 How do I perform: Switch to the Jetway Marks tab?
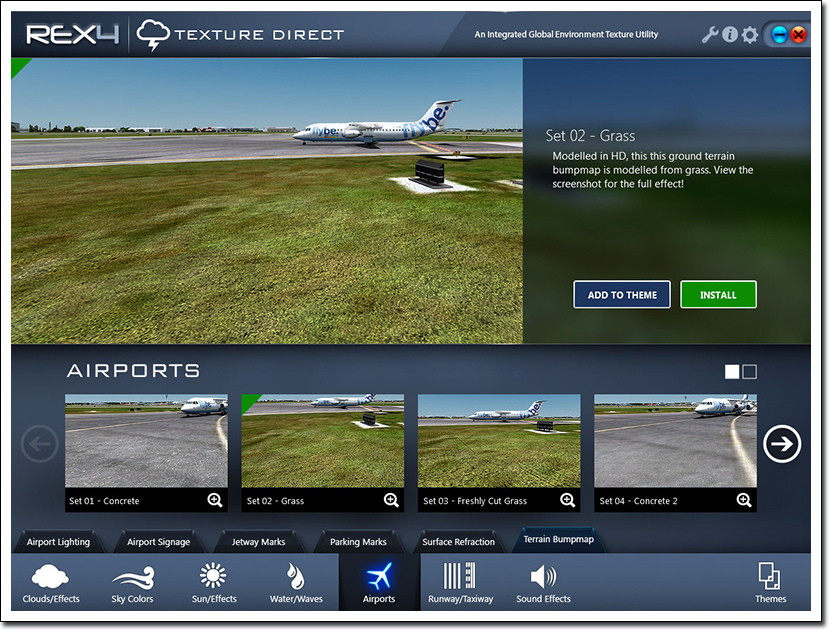tap(258, 542)
